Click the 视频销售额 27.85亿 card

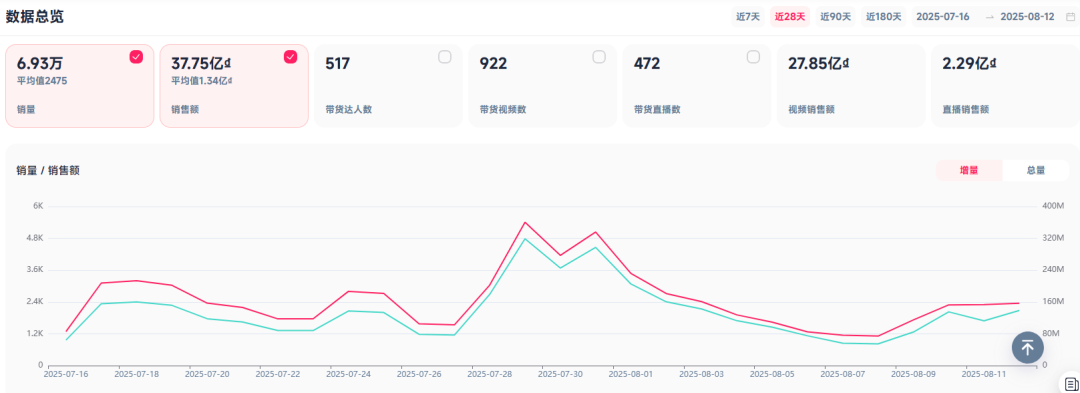click(x=851, y=86)
